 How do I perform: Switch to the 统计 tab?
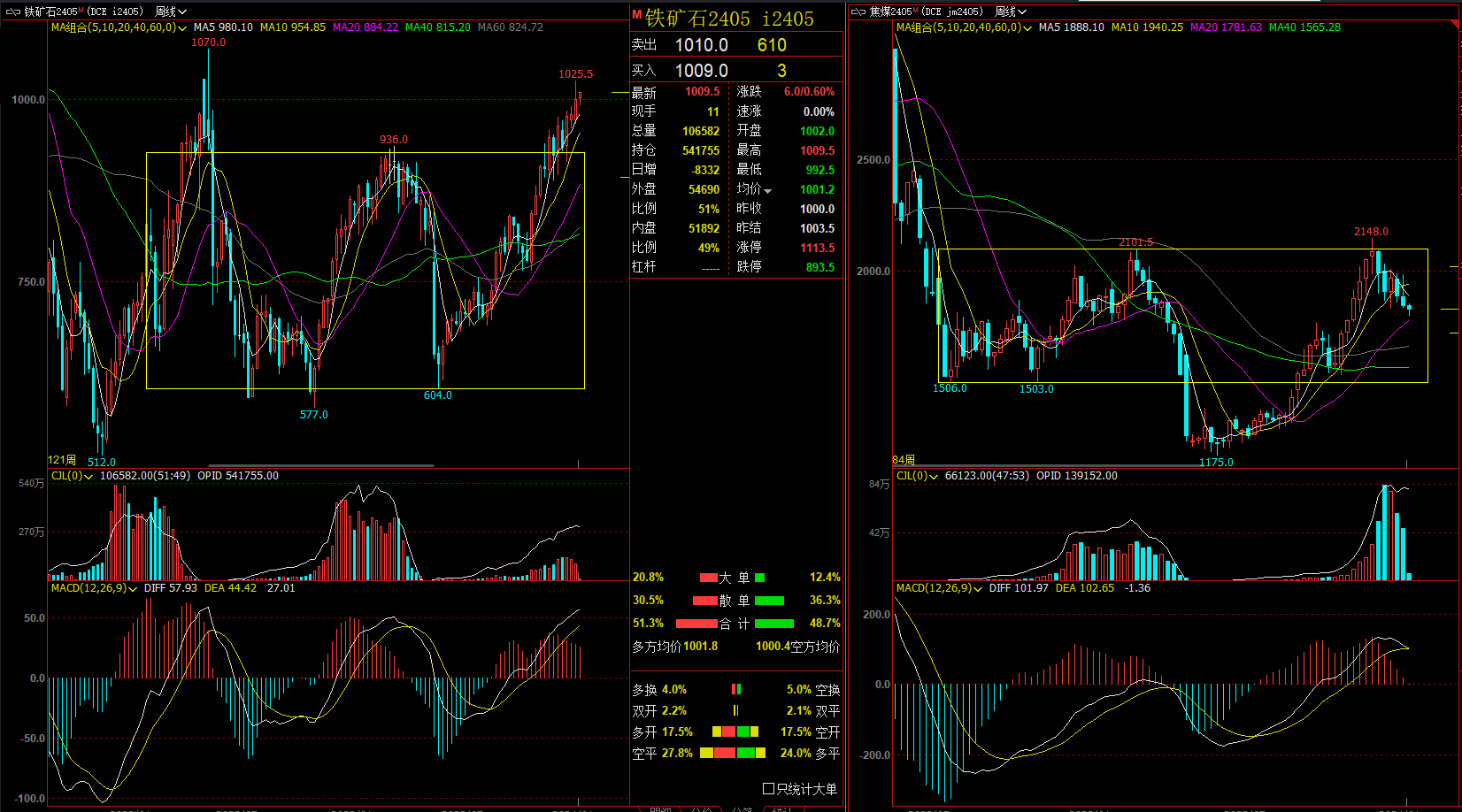coord(781,808)
